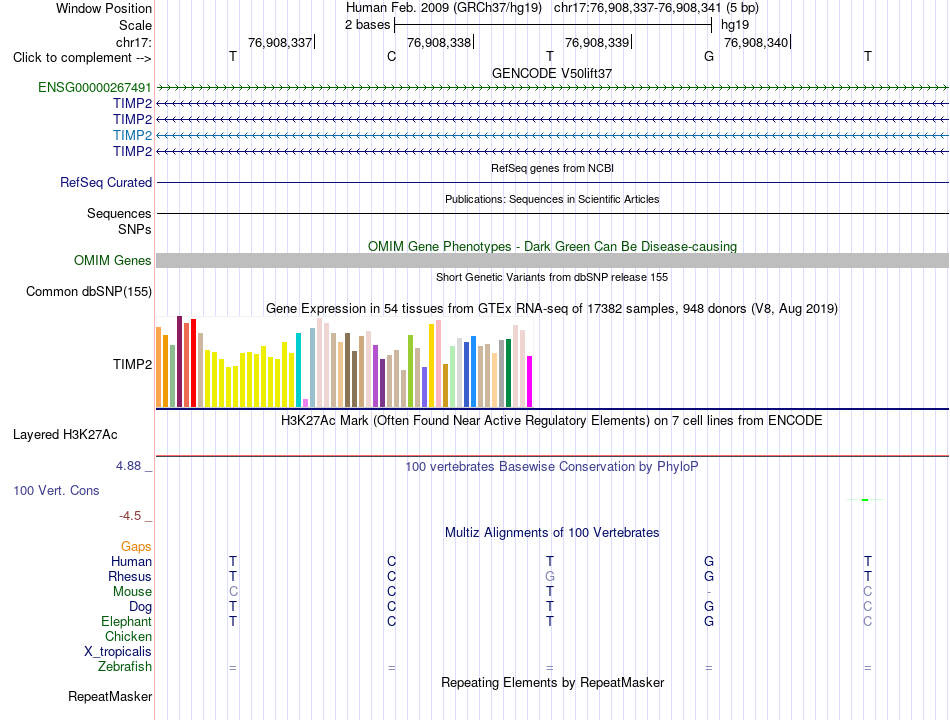This screenshot has width=950, height=720.
Task: Click Multiz Alignments of 100 Vertebrates title
Action: (x=552, y=533)
